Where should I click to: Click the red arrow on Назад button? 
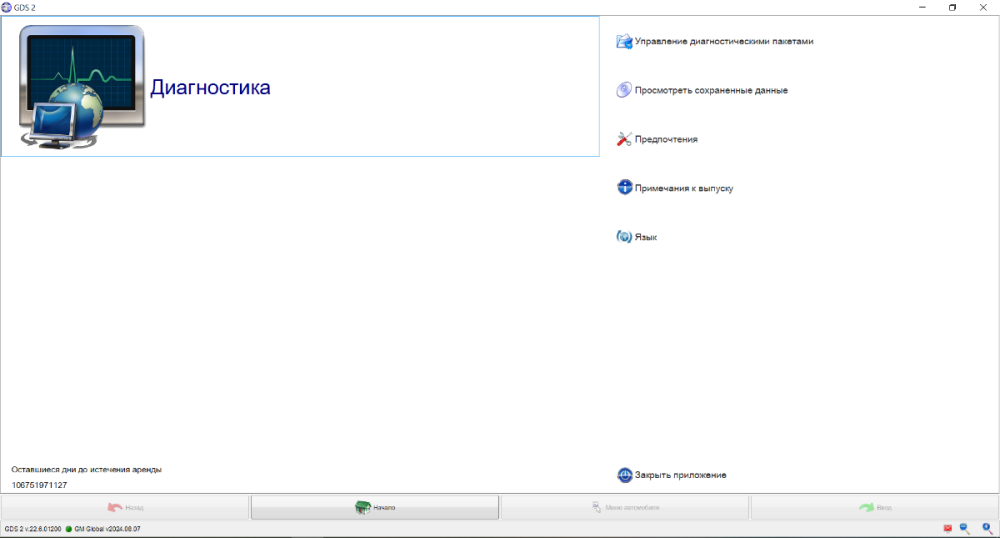tap(115, 507)
